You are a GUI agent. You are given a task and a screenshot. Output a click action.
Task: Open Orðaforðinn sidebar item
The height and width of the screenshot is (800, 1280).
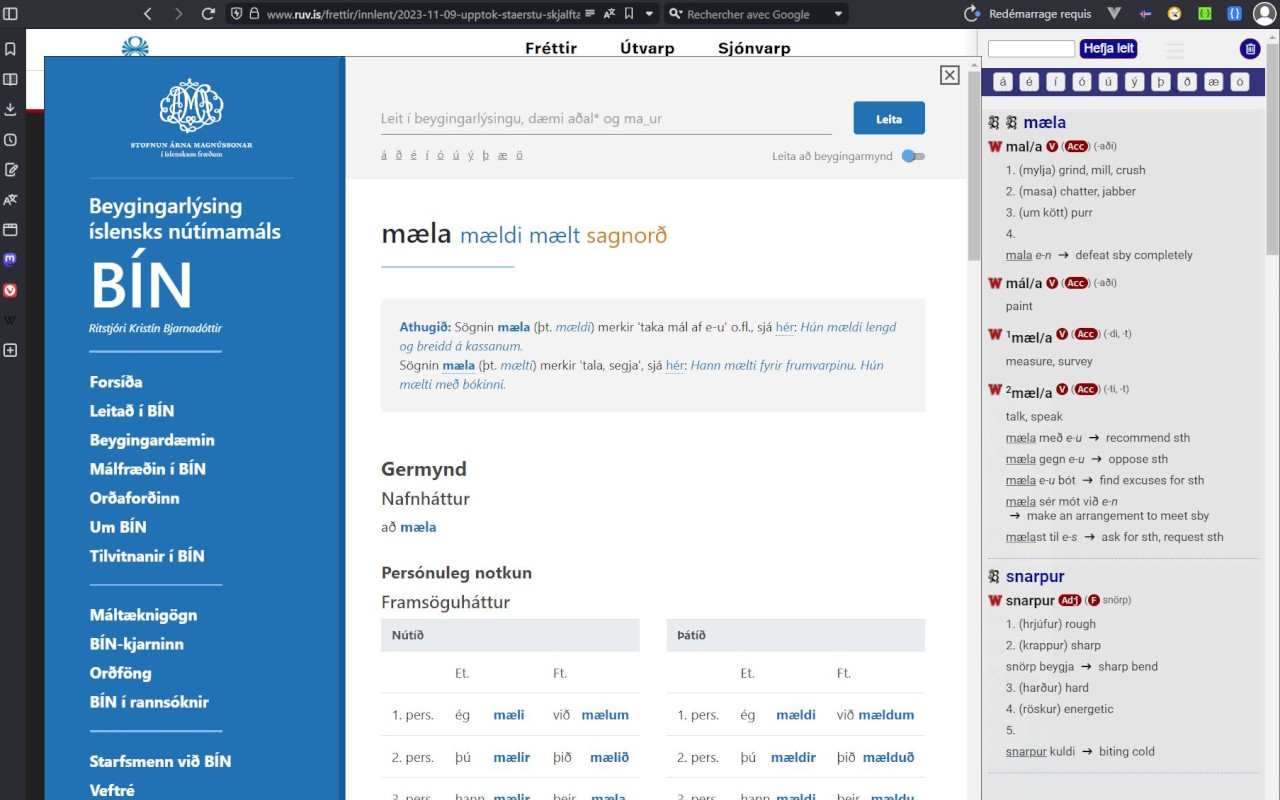click(135, 498)
